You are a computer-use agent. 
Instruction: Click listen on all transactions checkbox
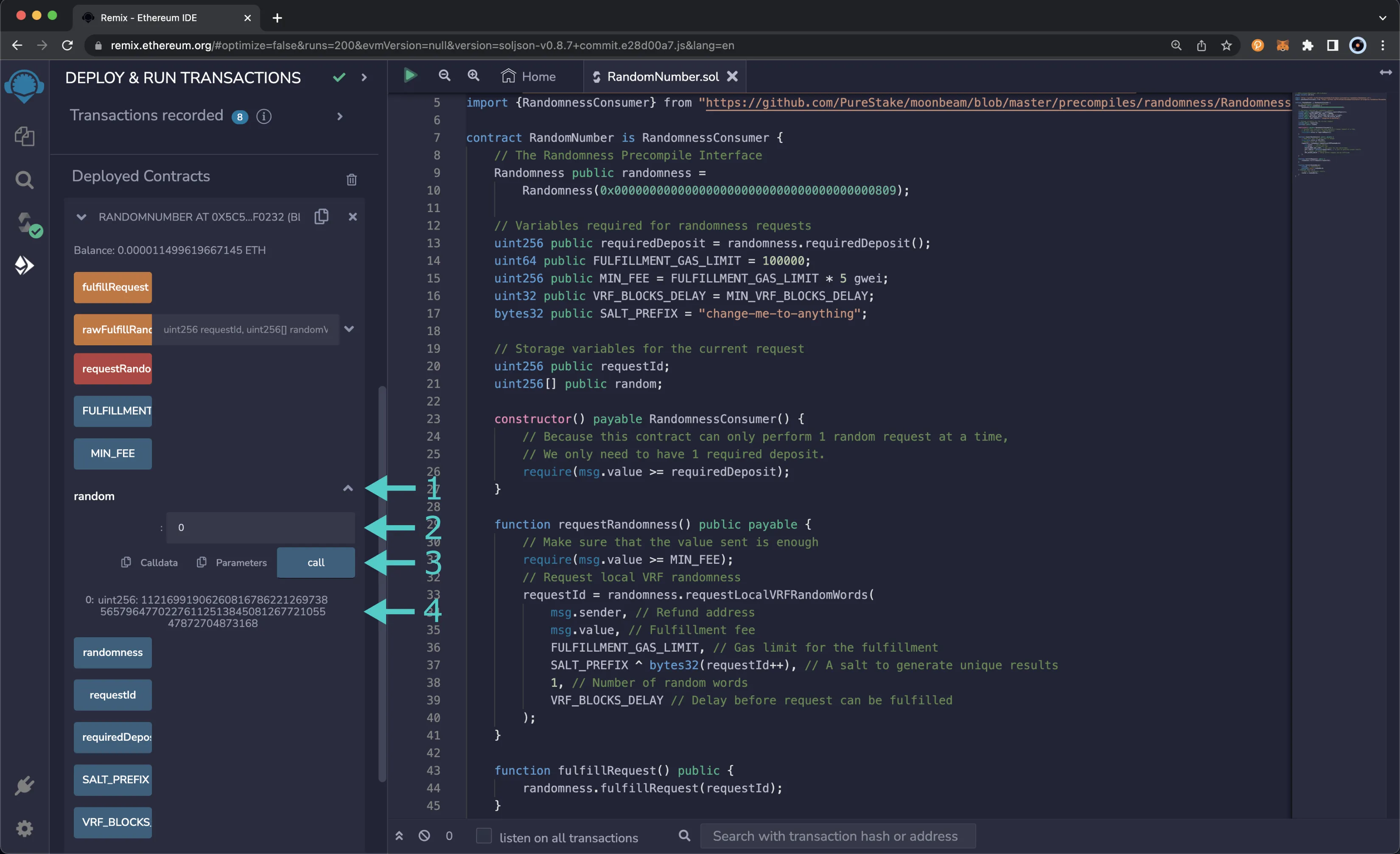tap(484, 836)
